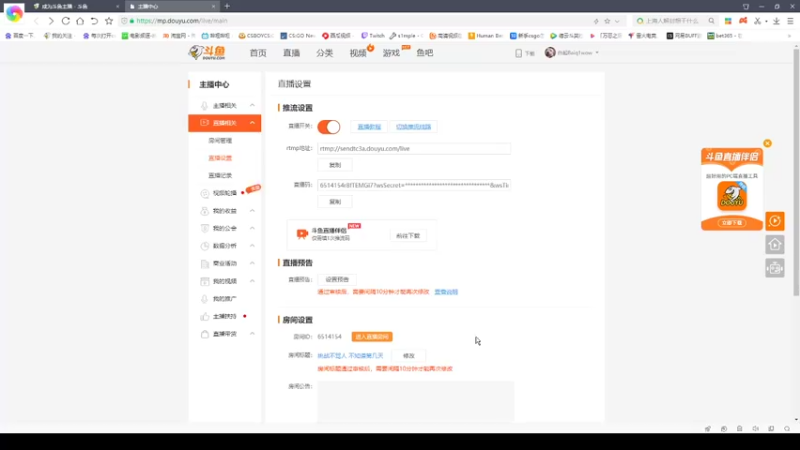Click the browser undo-close icon
The height and width of the screenshot is (450, 800).
point(94,21)
